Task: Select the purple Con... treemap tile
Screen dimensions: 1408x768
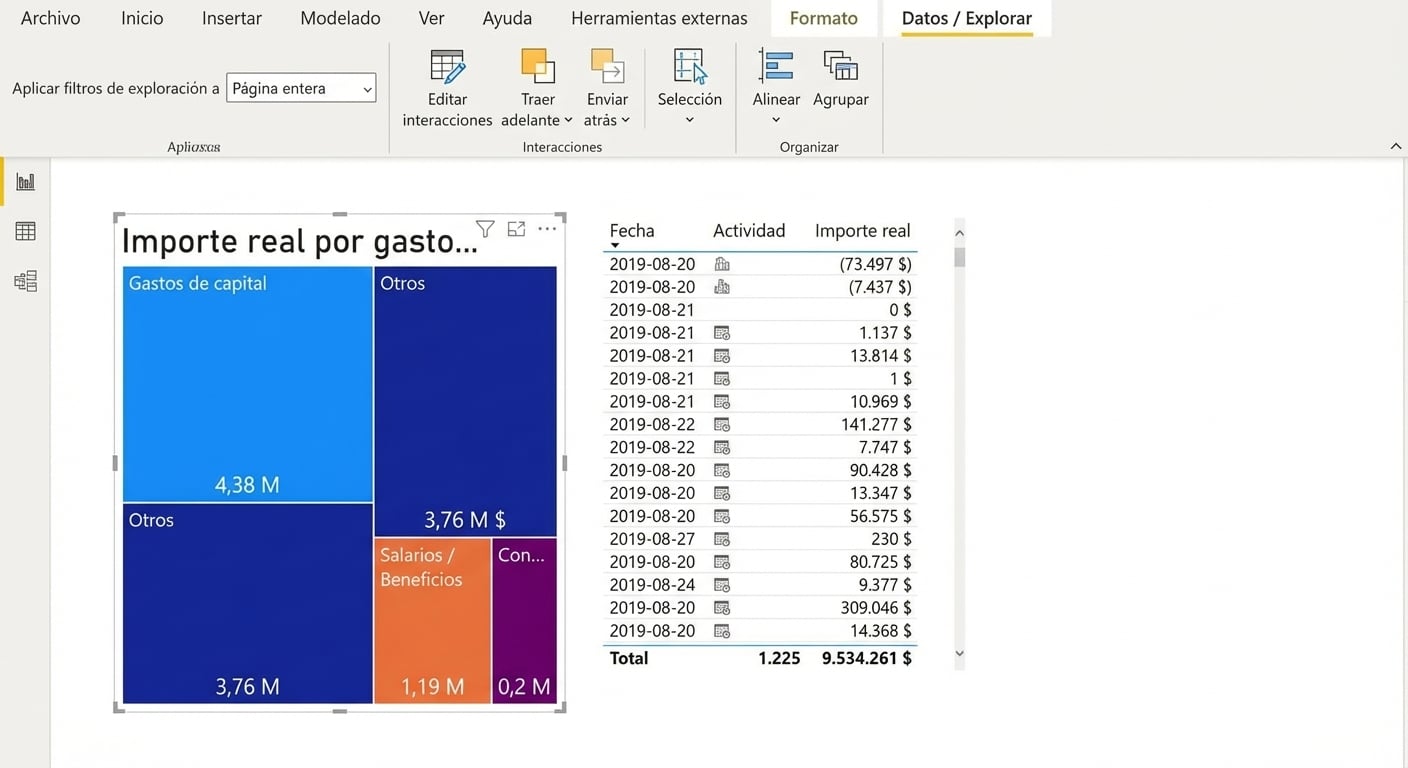Action: pyautogui.click(x=525, y=621)
